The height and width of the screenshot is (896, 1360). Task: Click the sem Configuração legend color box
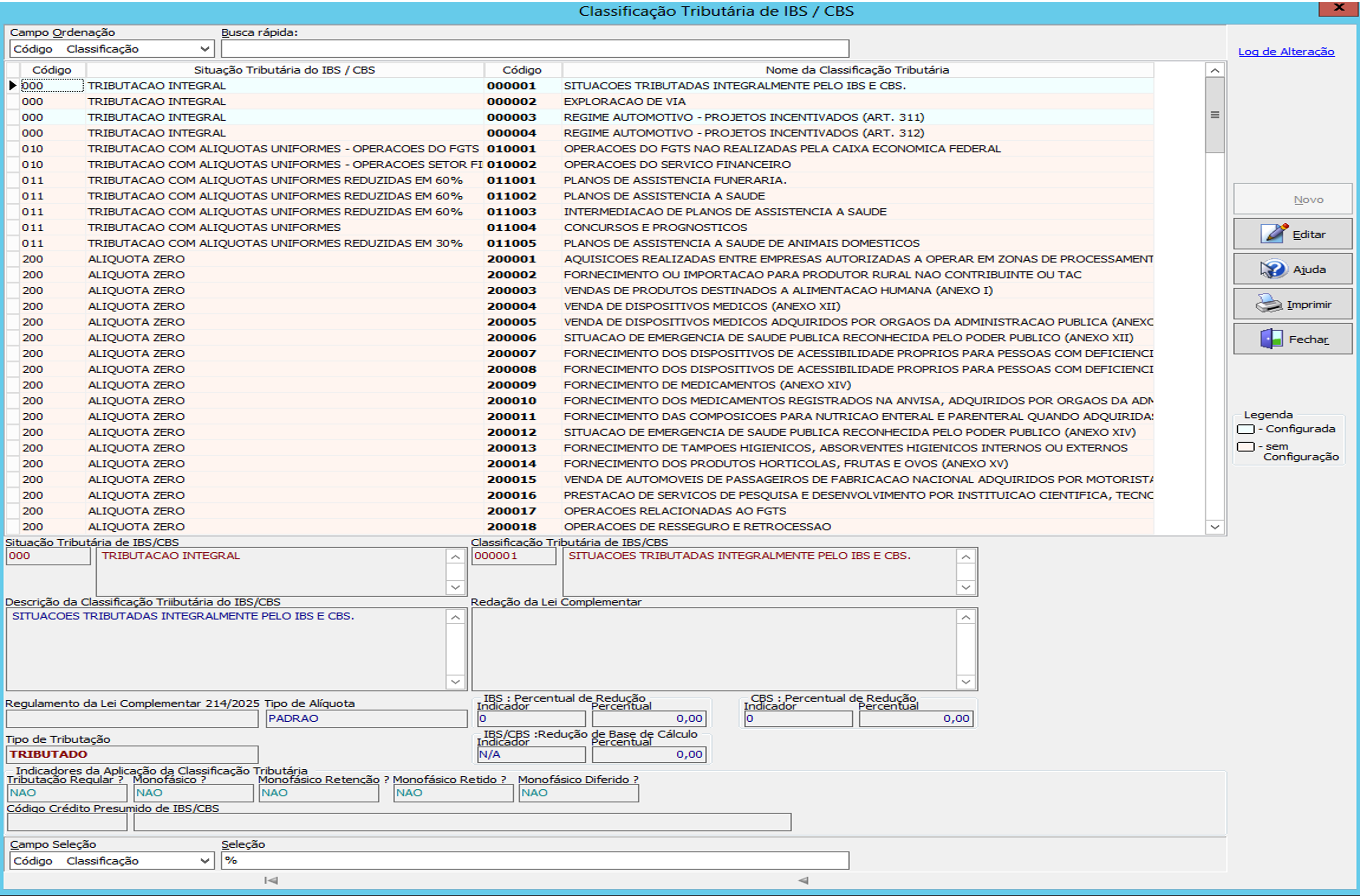click(x=1245, y=447)
